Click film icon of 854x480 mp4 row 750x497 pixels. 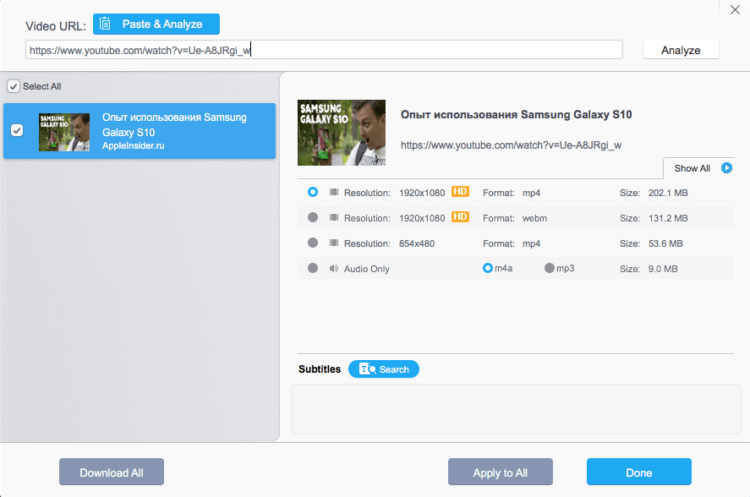click(x=334, y=243)
